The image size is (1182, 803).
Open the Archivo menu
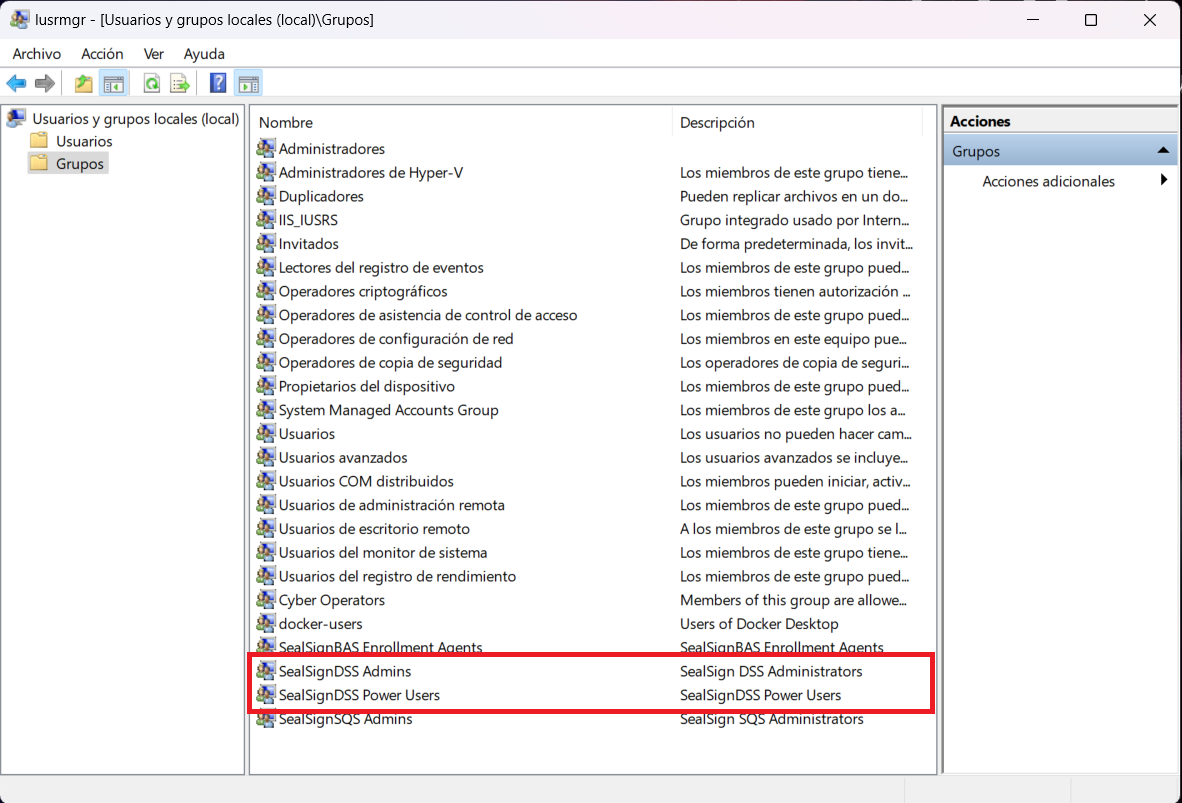(x=36, y=54)
